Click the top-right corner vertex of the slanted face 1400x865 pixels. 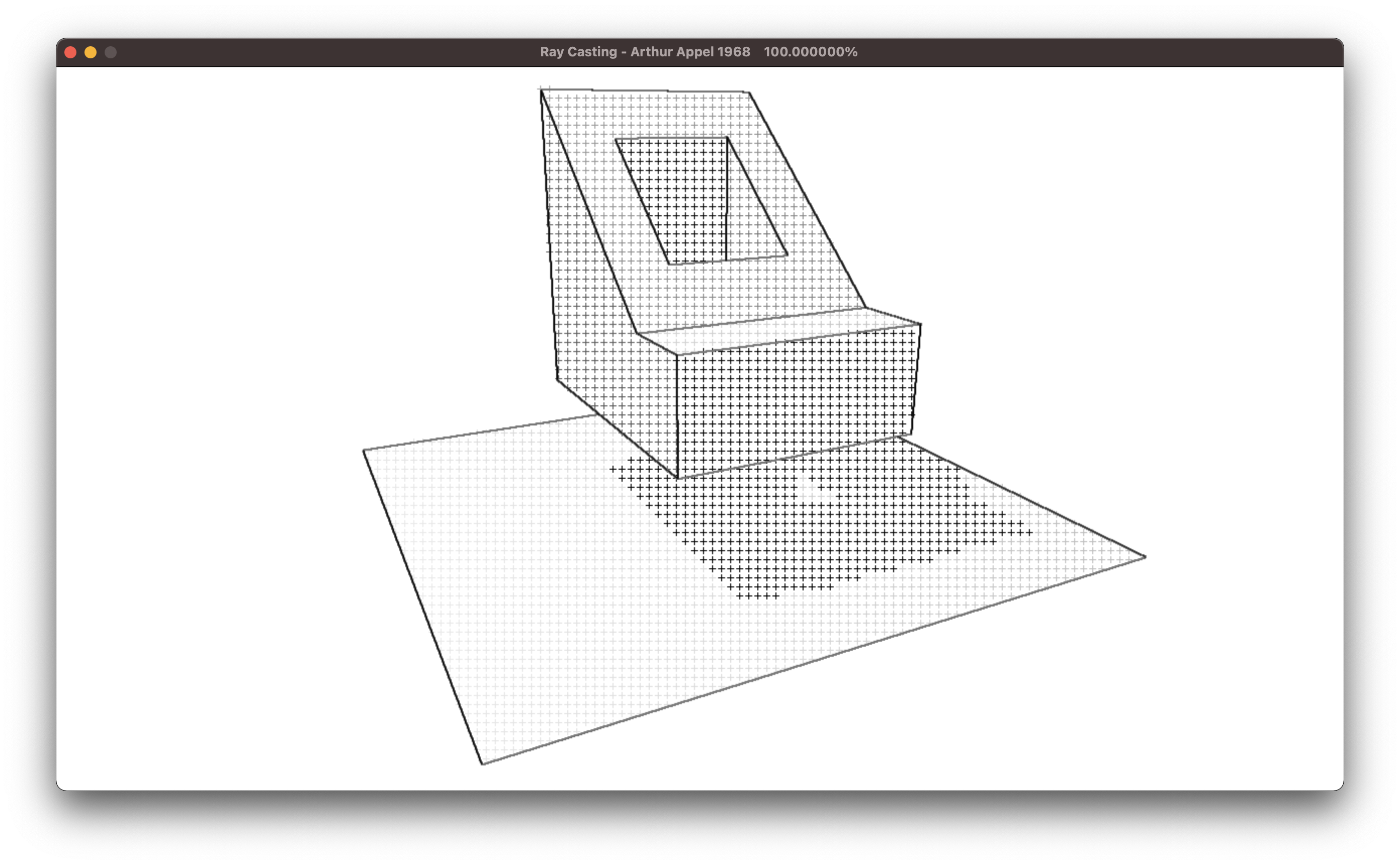[749, 92]
